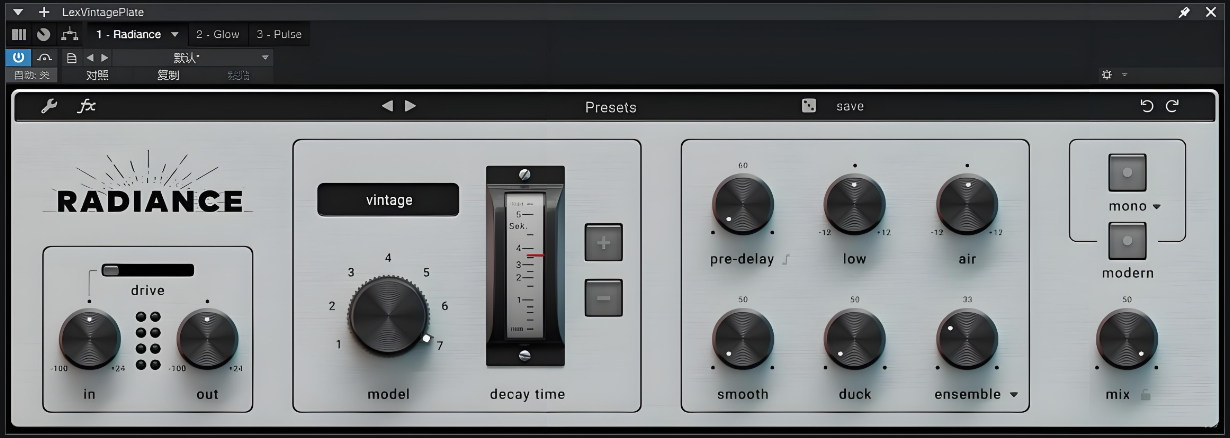Click the wrench settings icon
Screen dimensions: 1230x438
[49, 106]
